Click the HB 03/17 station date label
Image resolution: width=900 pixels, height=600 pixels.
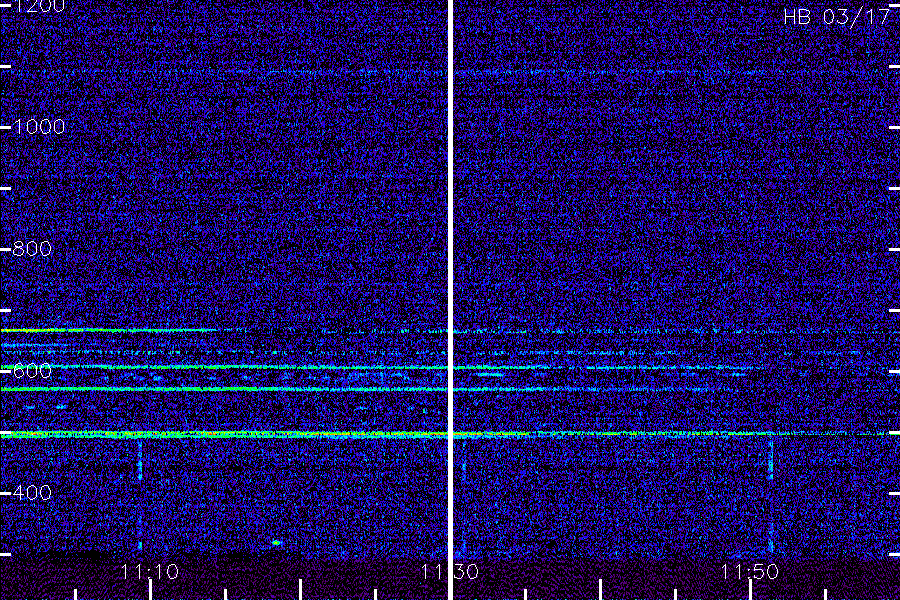[837, 17]
